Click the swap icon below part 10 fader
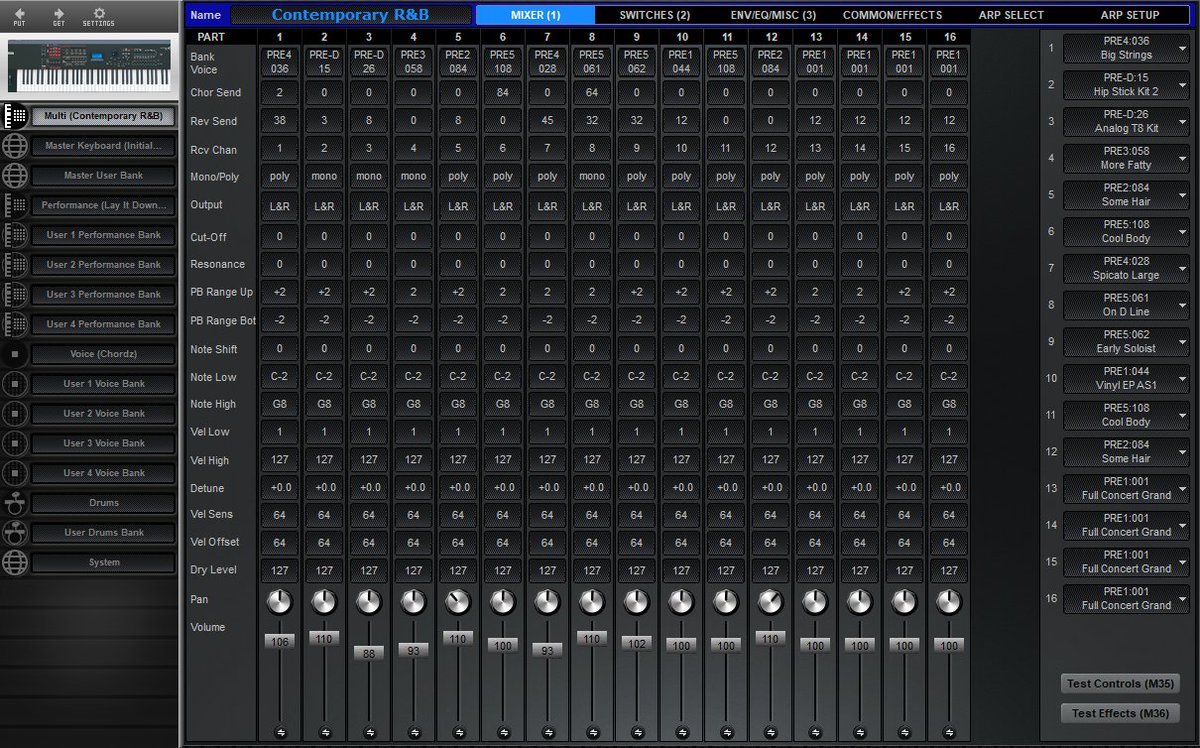Viewport: 1200px width, 748px height. (681, 732)
